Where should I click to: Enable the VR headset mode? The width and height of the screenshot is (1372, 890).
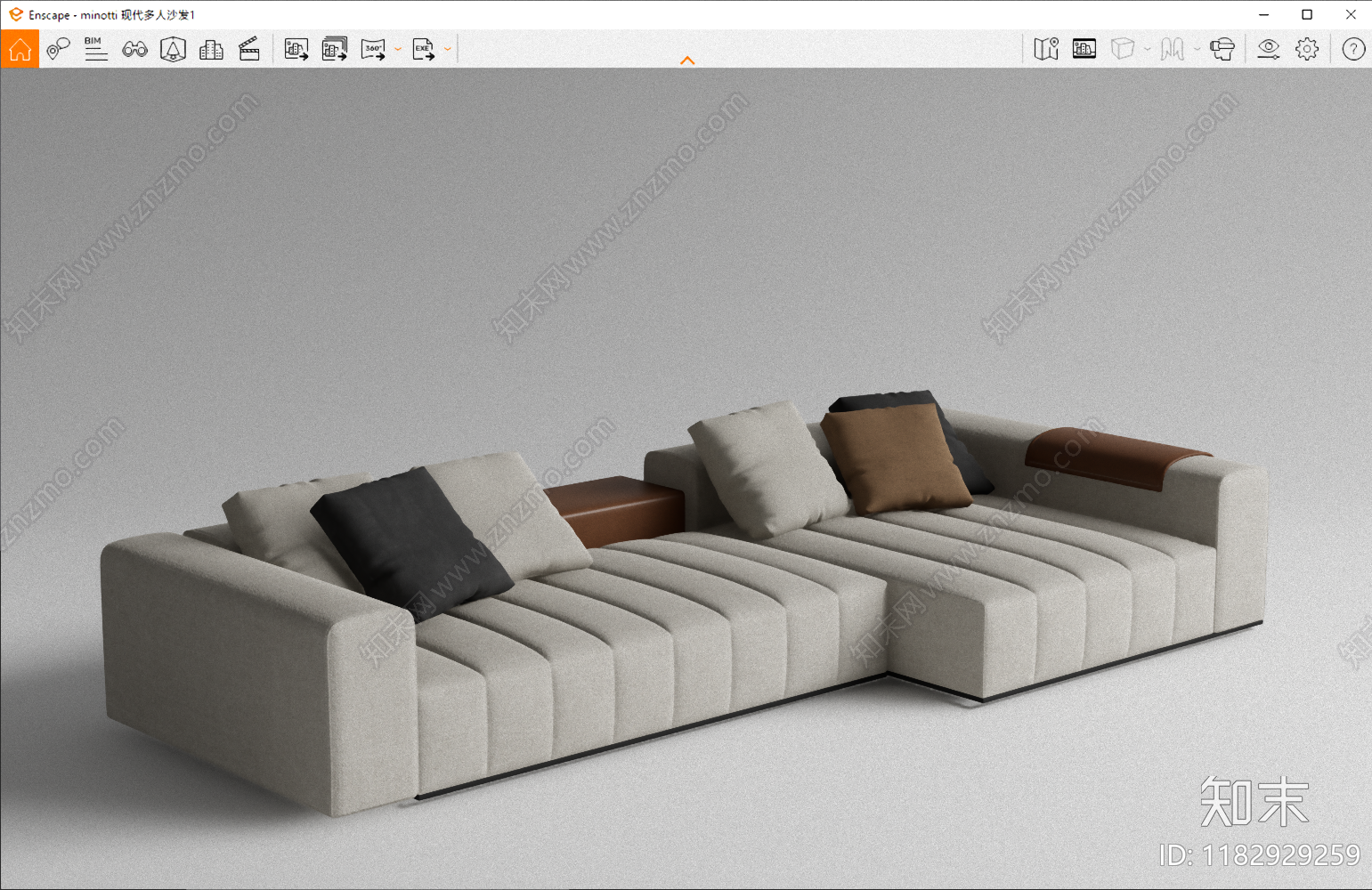1222,49
